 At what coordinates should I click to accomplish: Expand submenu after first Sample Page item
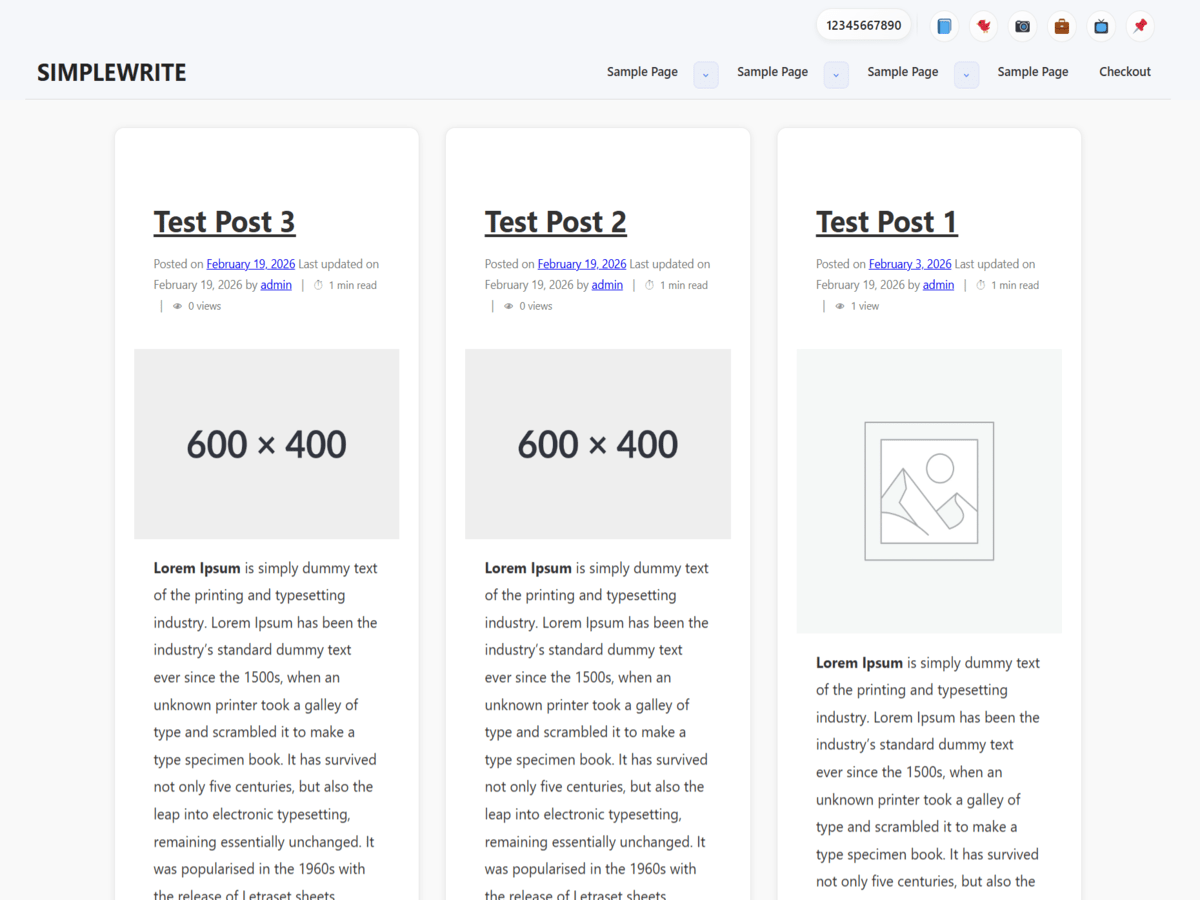pyautogui.click(x=706, y=75)
